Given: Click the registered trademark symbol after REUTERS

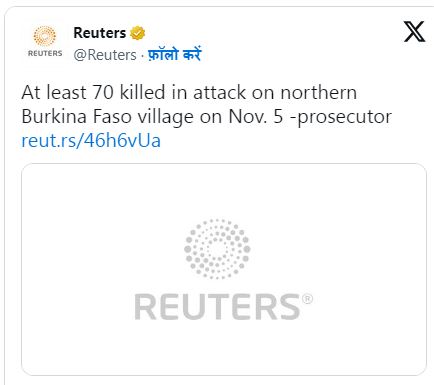Looking at the screenshot, I should click(307, 299).
